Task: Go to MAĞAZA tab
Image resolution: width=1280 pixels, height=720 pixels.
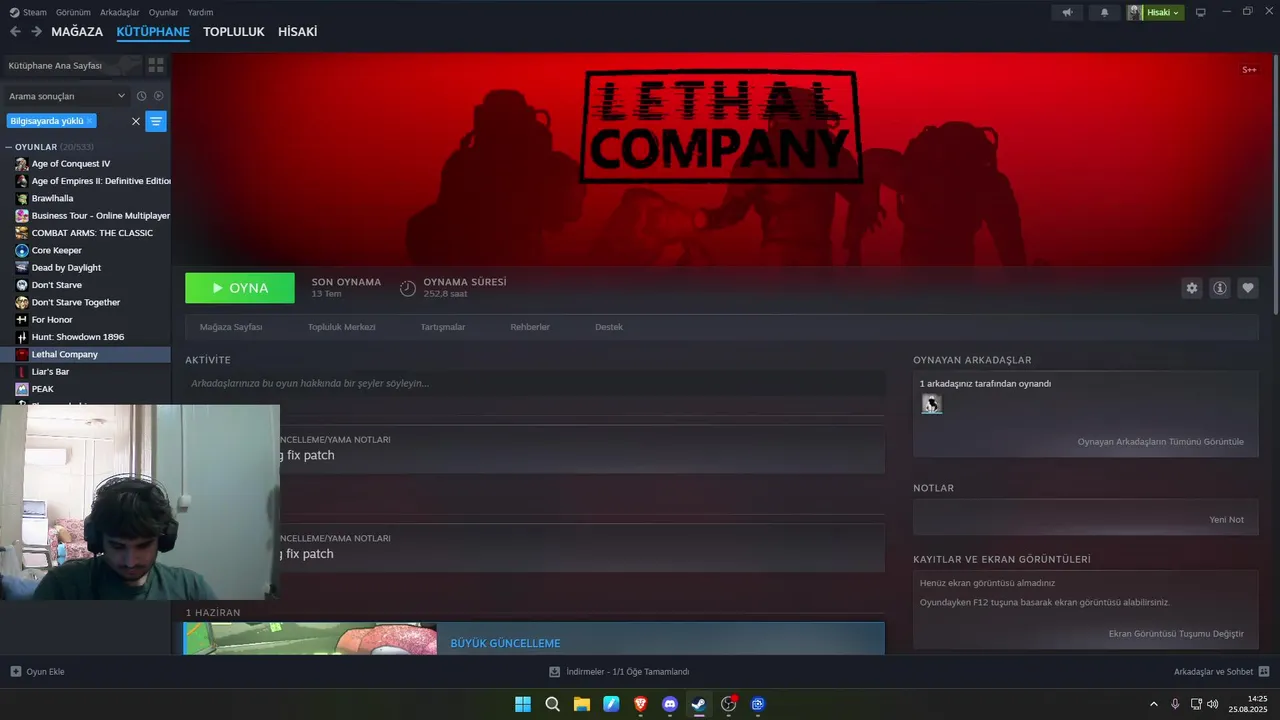Action: click(77, 32)
